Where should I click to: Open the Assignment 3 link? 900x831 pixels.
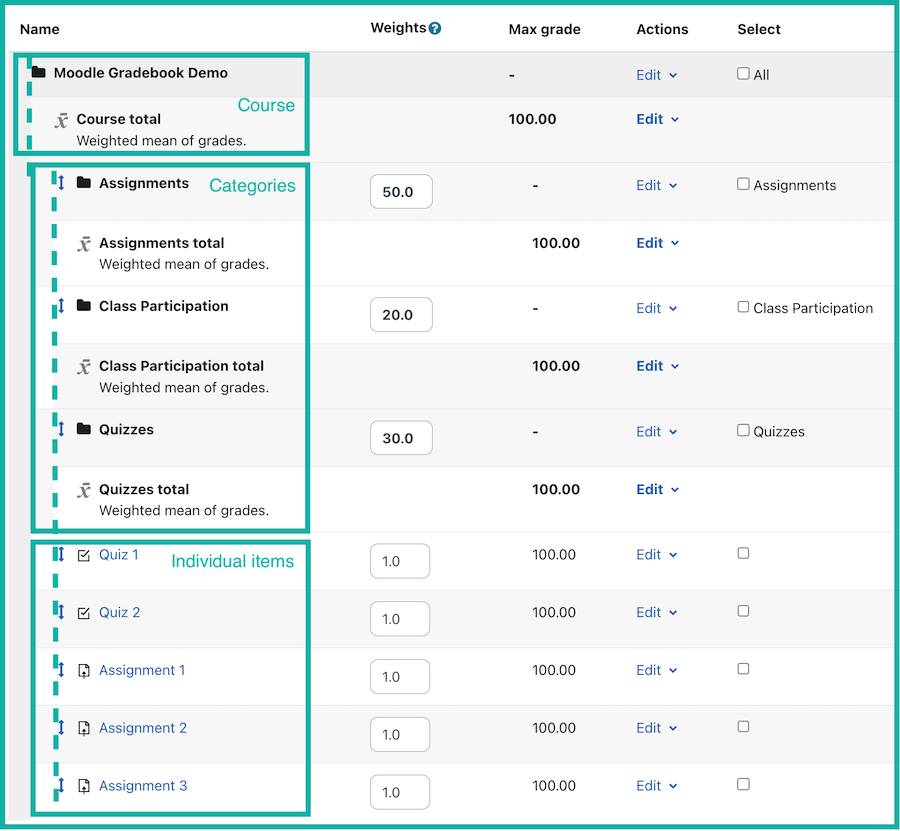pyautogui.click(x=143, y=786)
